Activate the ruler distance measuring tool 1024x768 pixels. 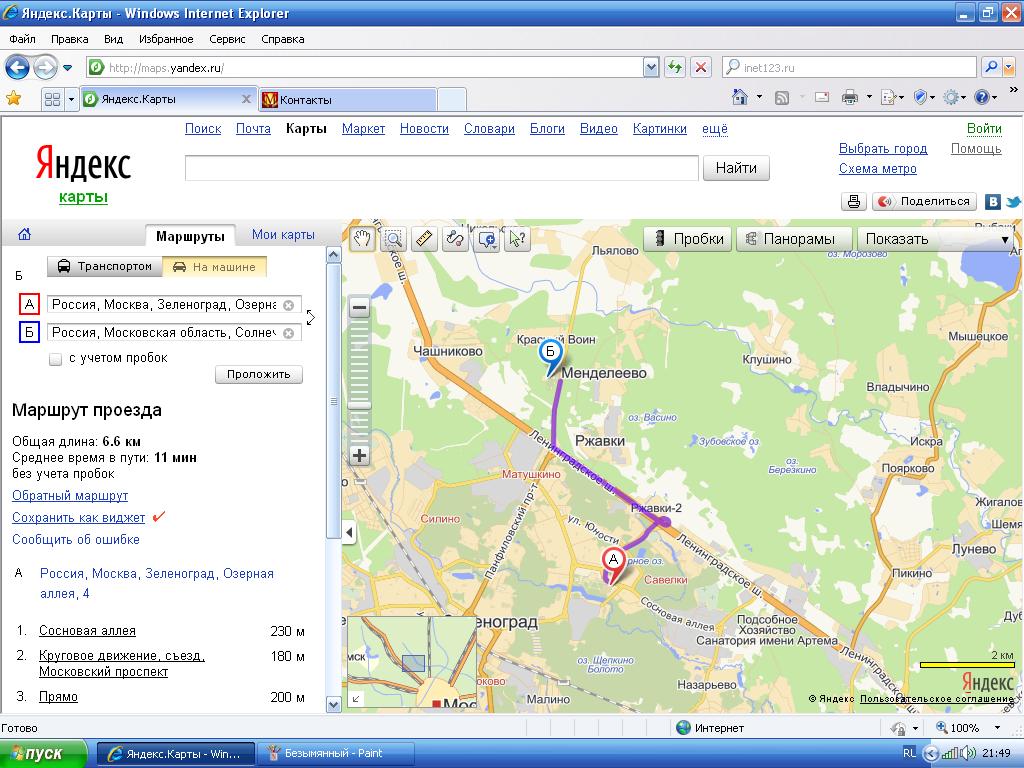point(424,239)
